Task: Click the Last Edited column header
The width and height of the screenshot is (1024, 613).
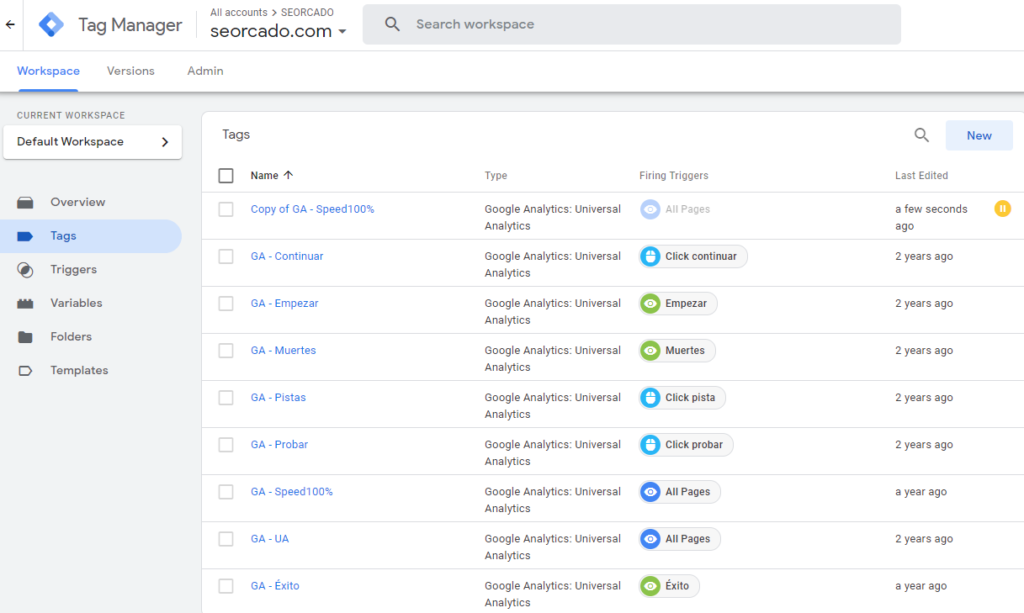Action: pos(921,176)
